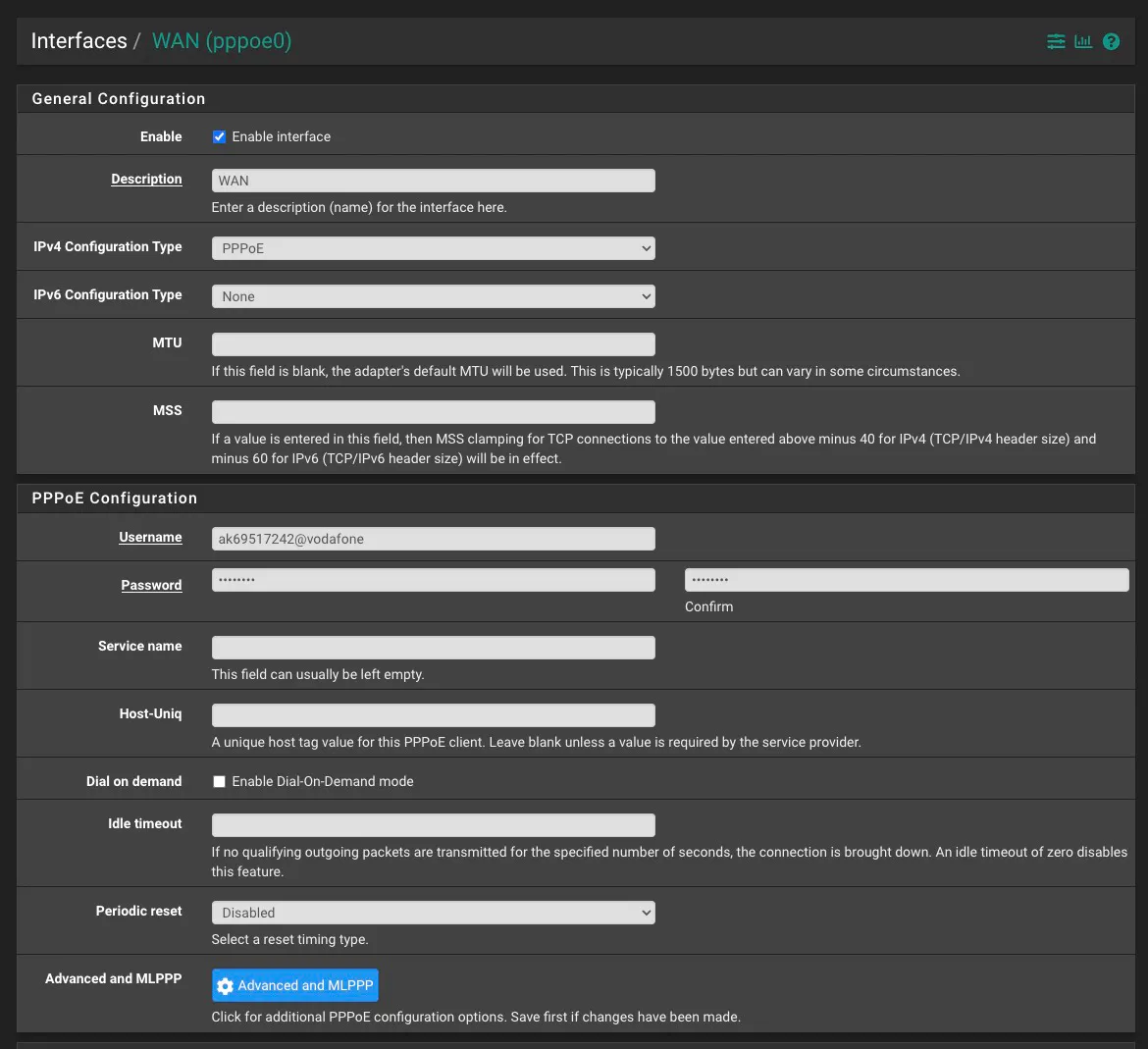Select the WAN (pppoe0) breadcrumb link

tap(221, 40)
